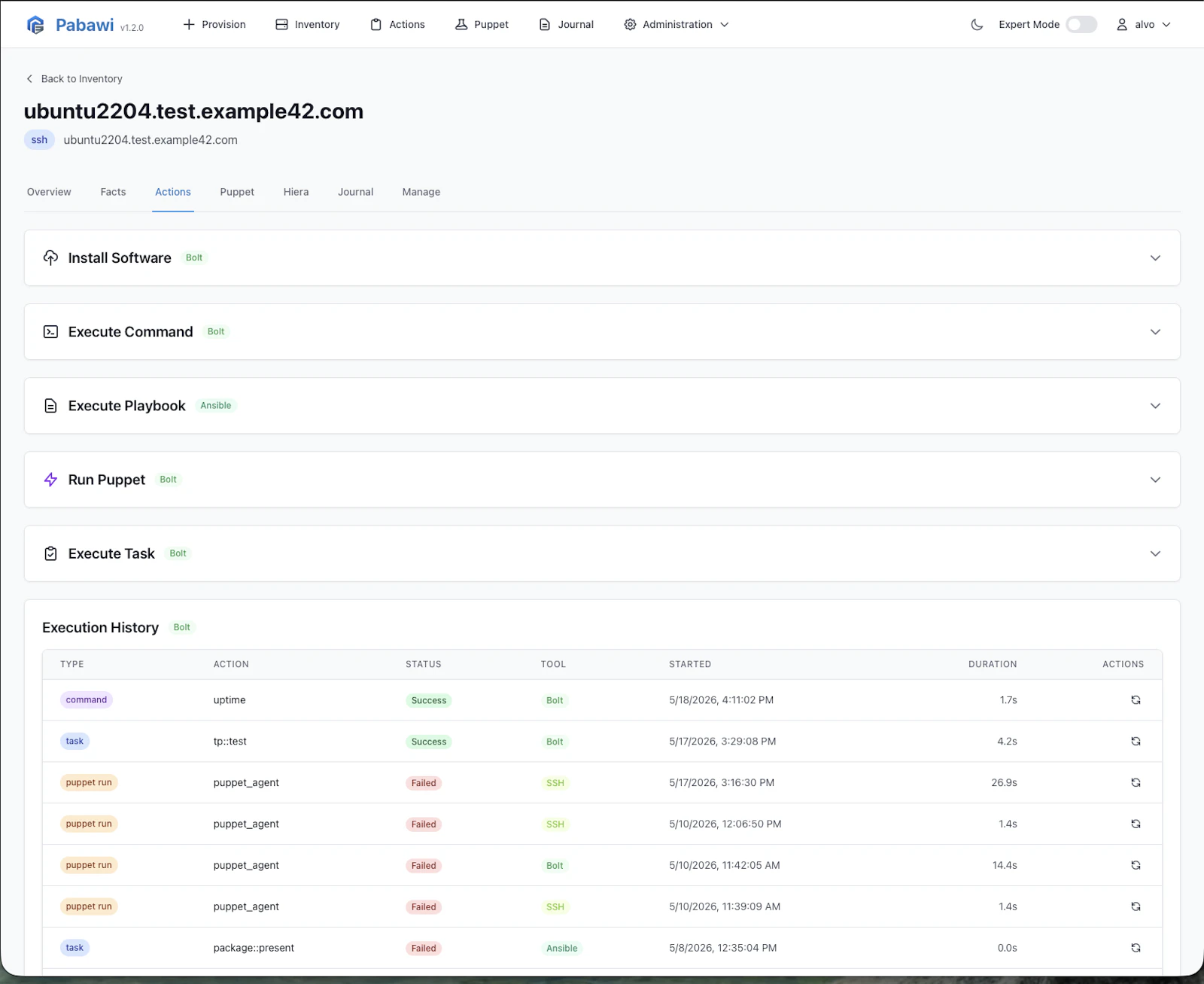
Task: Click the Ansible tool badge in history table
Action: tap(562, 948)
